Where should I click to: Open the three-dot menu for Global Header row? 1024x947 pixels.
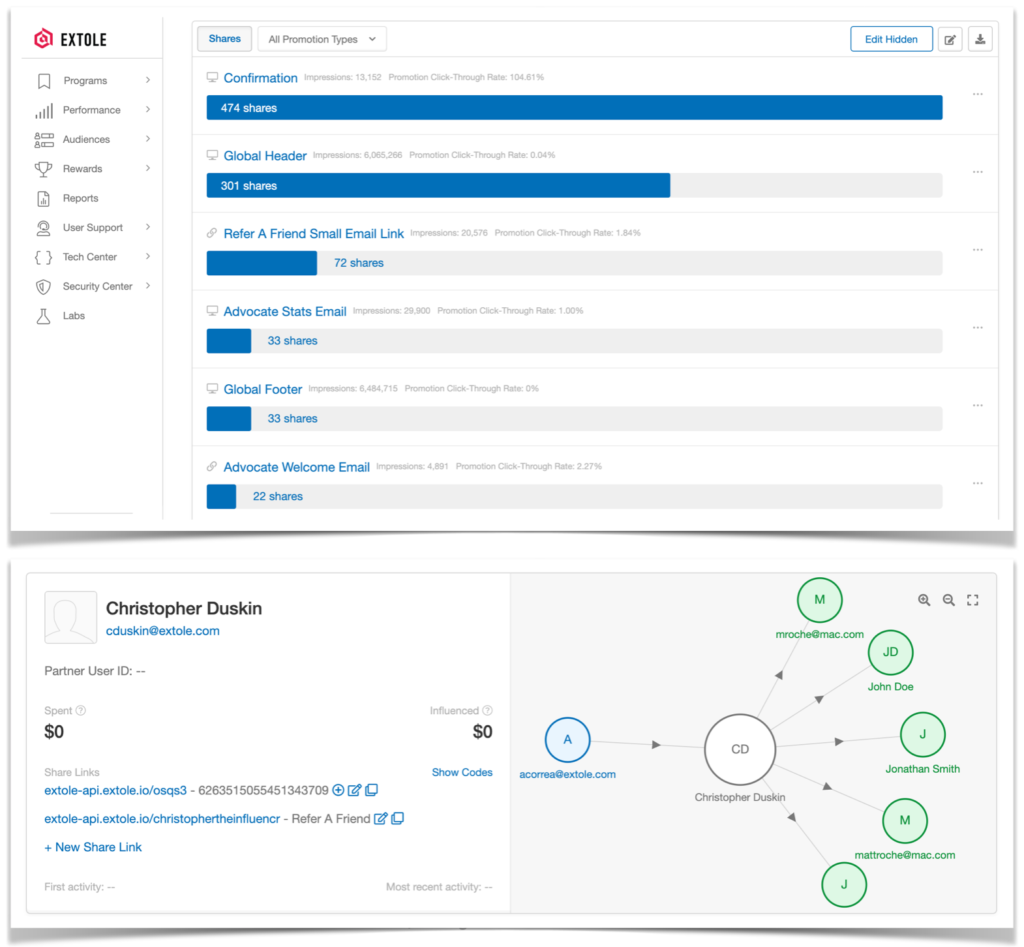tap(978, 172)
